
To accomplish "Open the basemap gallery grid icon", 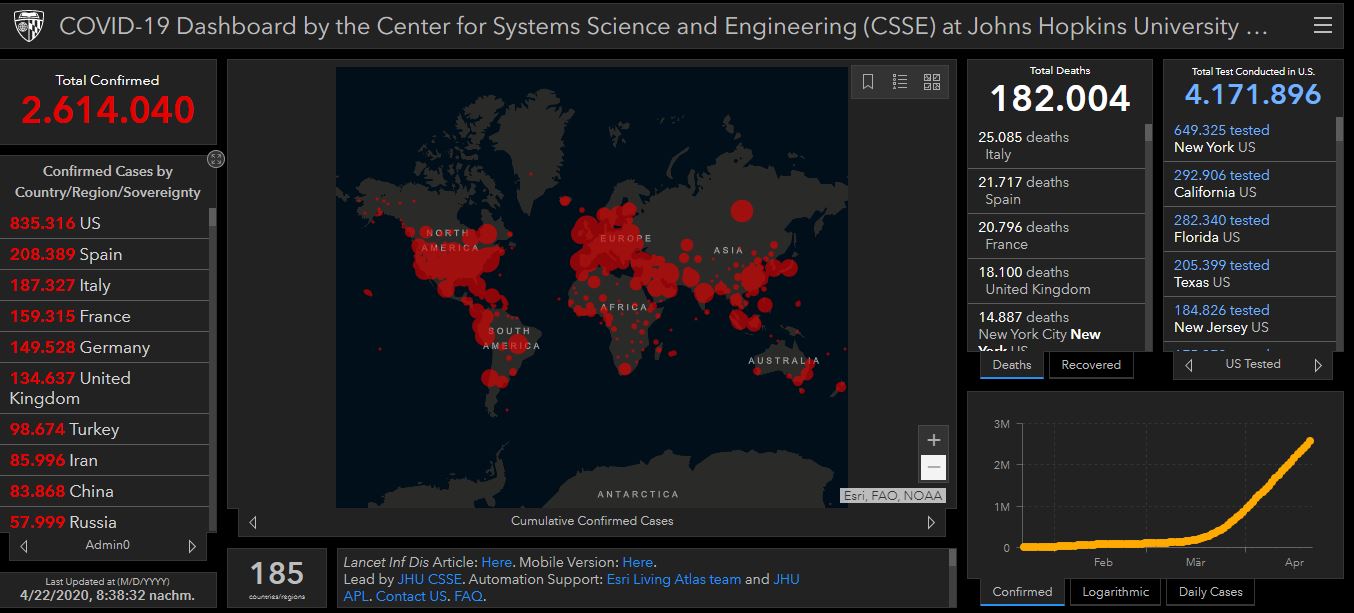I will click(x=931, y=82).
